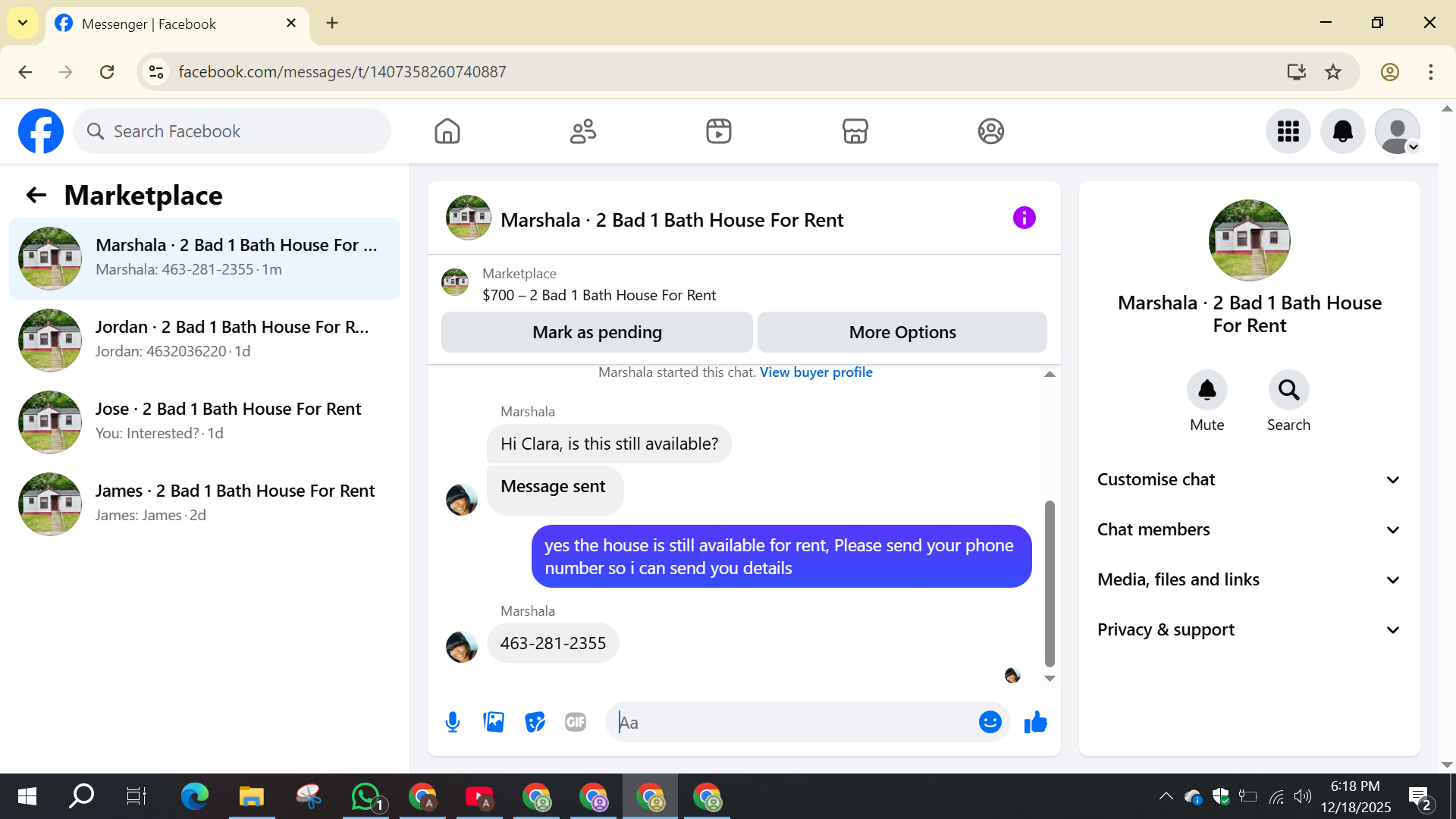Select the Marshala conversation in list
The height and width of the screenshot is (819, 1456).
tap(205, 259)
